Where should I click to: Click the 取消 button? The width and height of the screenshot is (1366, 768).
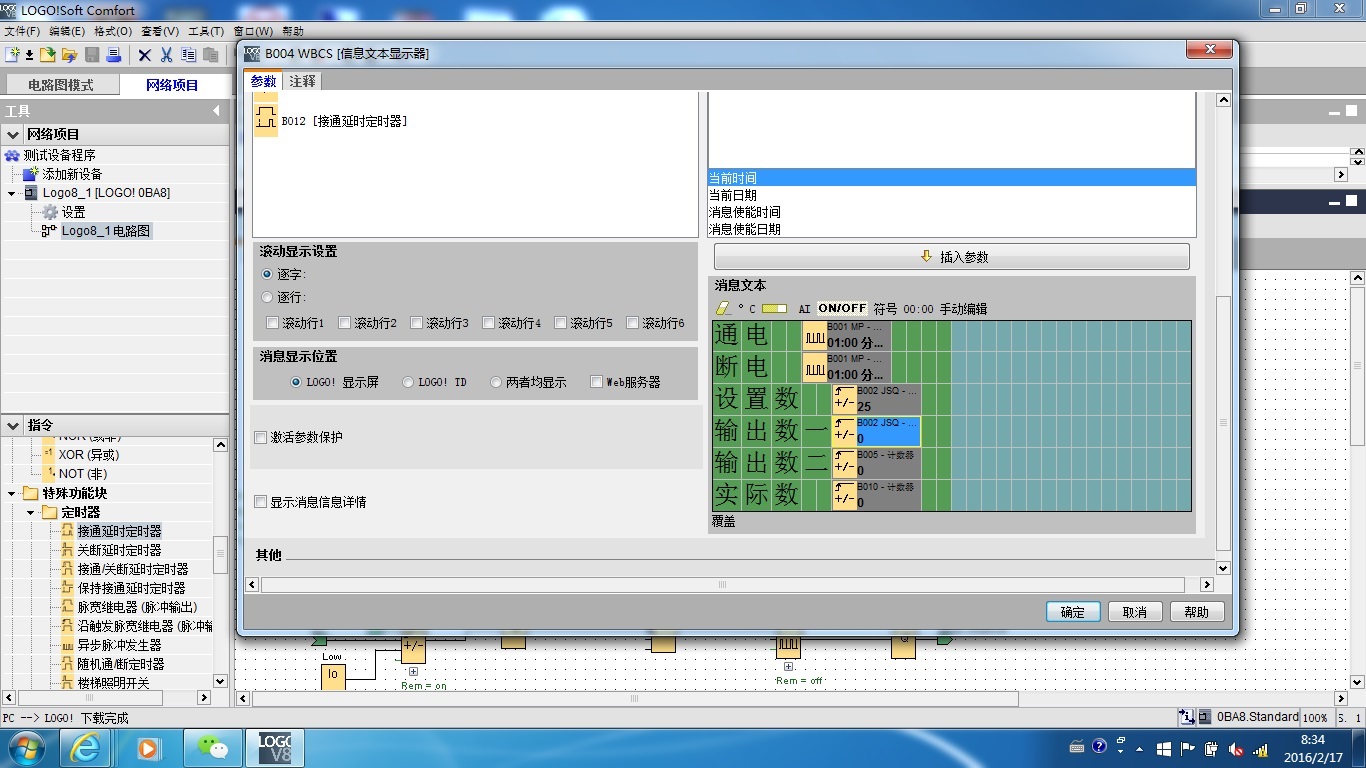click(1135, 612)
